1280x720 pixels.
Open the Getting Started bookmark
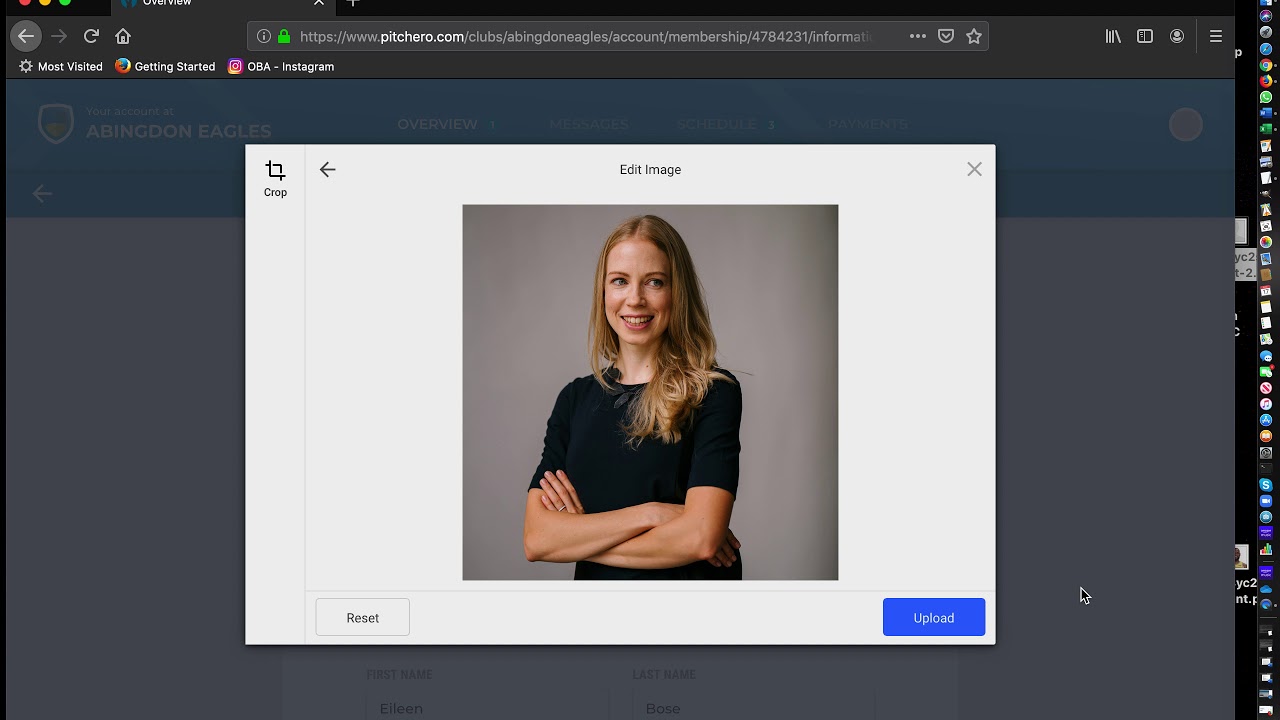(165, 66)
